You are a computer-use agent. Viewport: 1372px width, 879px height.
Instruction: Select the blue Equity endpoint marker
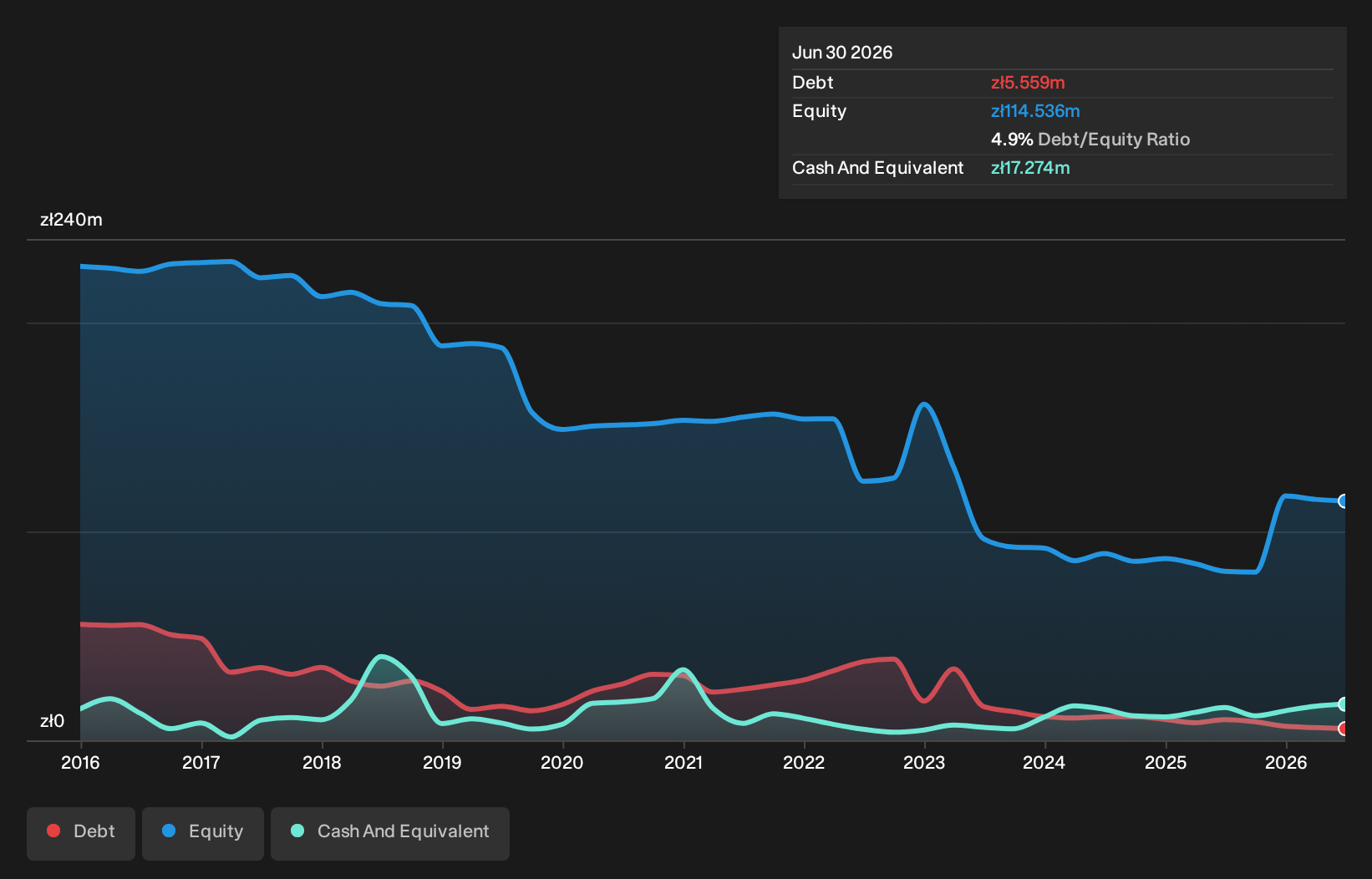[x=1344, y=501]
